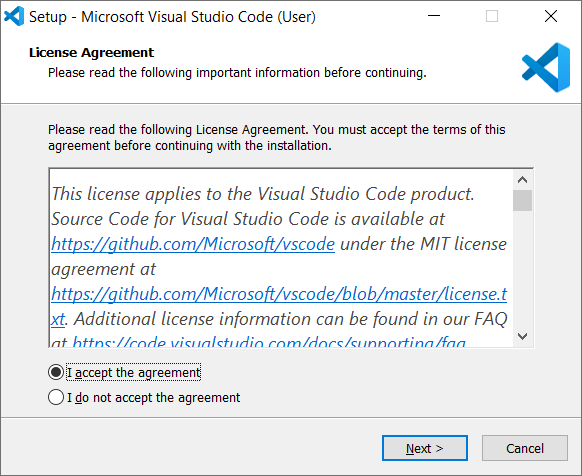Click the Next > button
The width and height of the screenshot is (582, 476).
(x=425, y=448)
